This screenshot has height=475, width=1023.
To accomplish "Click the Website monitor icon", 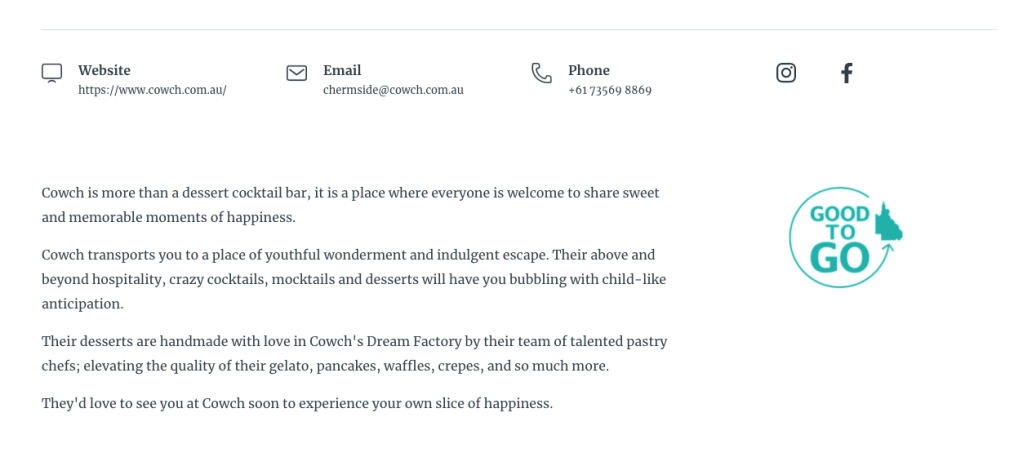I will (x=52, y=73).
